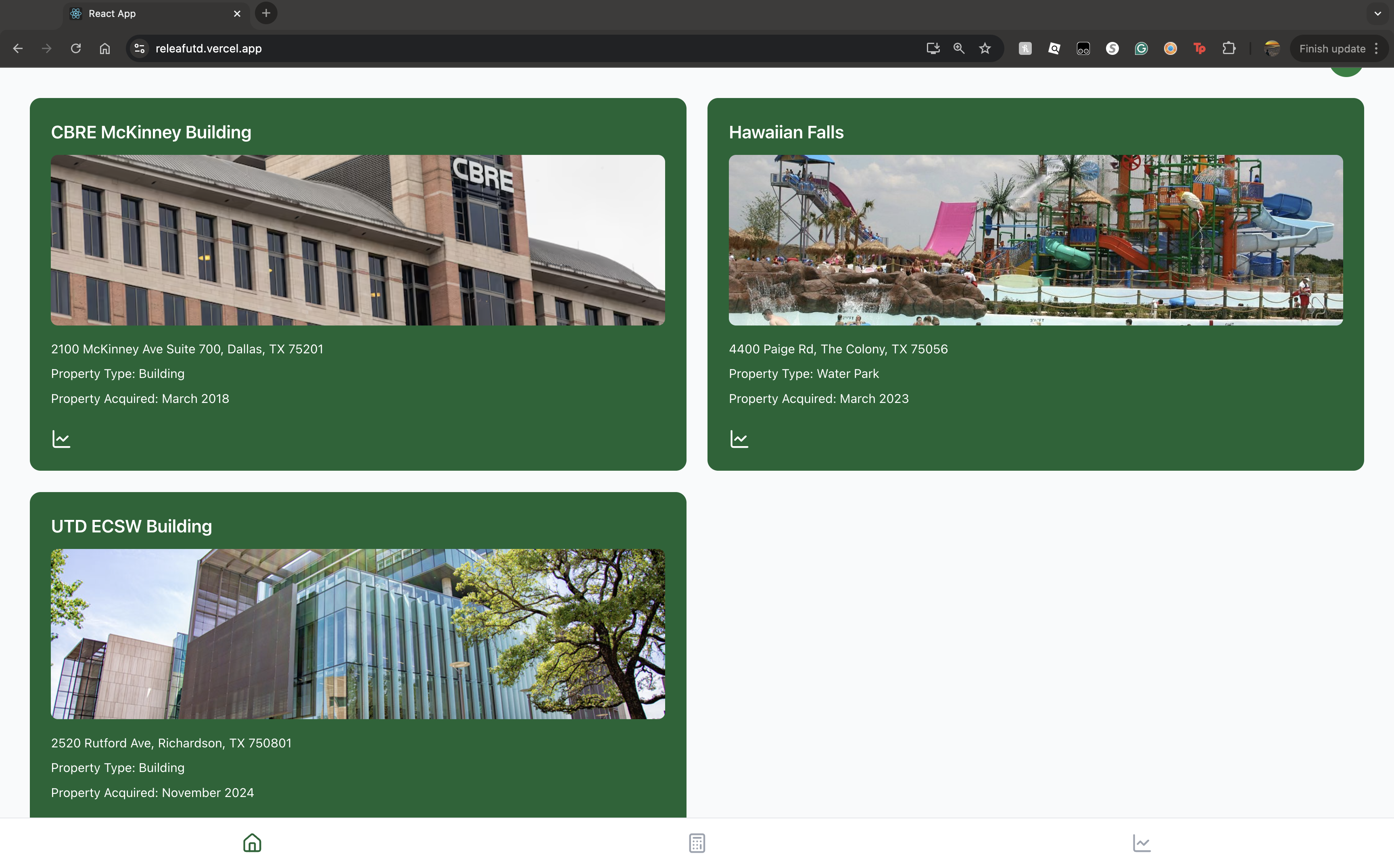
Task: Open the Extensions puzzle icon
Action: 1229,49
